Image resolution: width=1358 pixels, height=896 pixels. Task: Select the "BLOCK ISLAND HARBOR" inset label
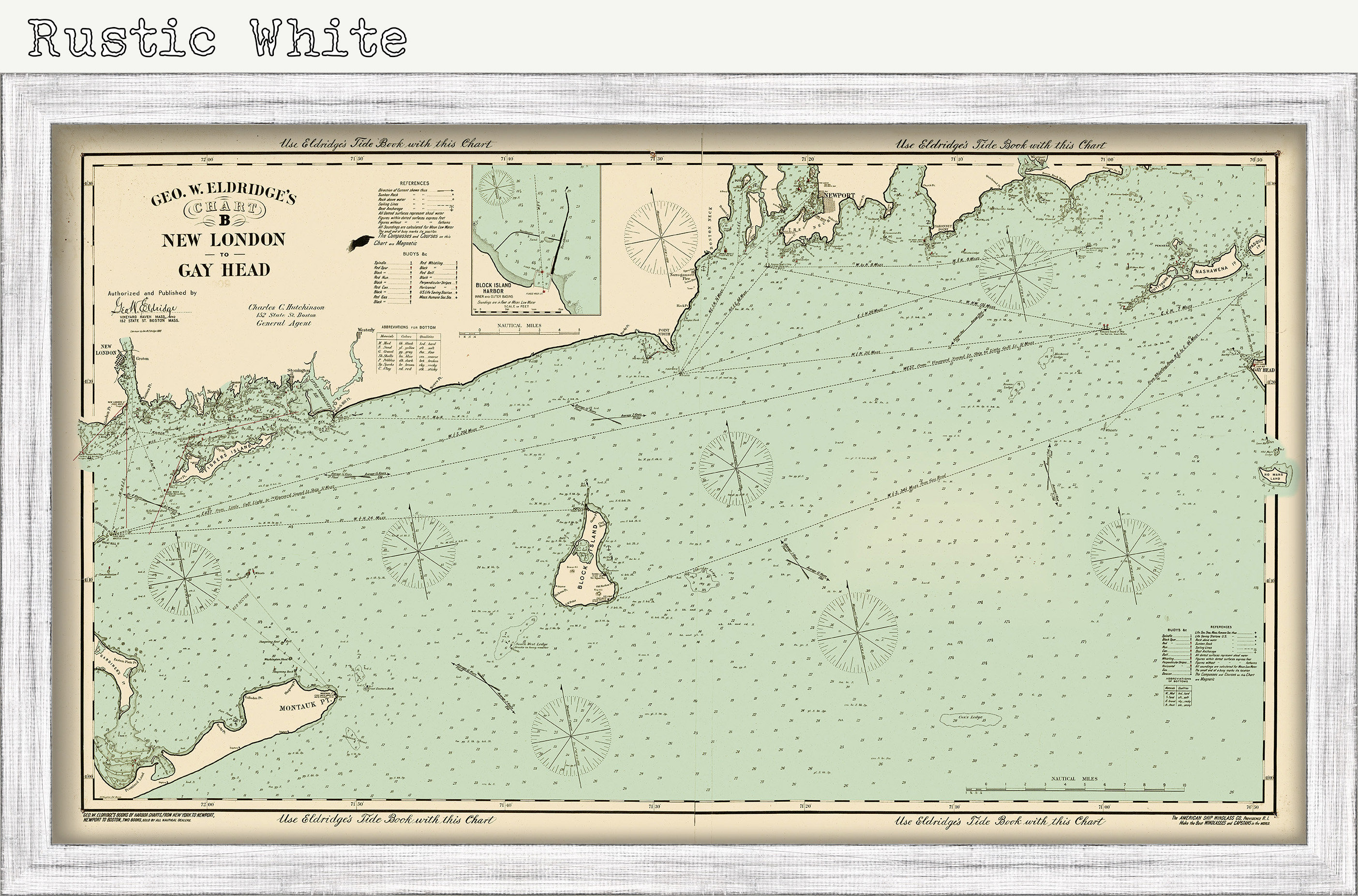(493, 288)
